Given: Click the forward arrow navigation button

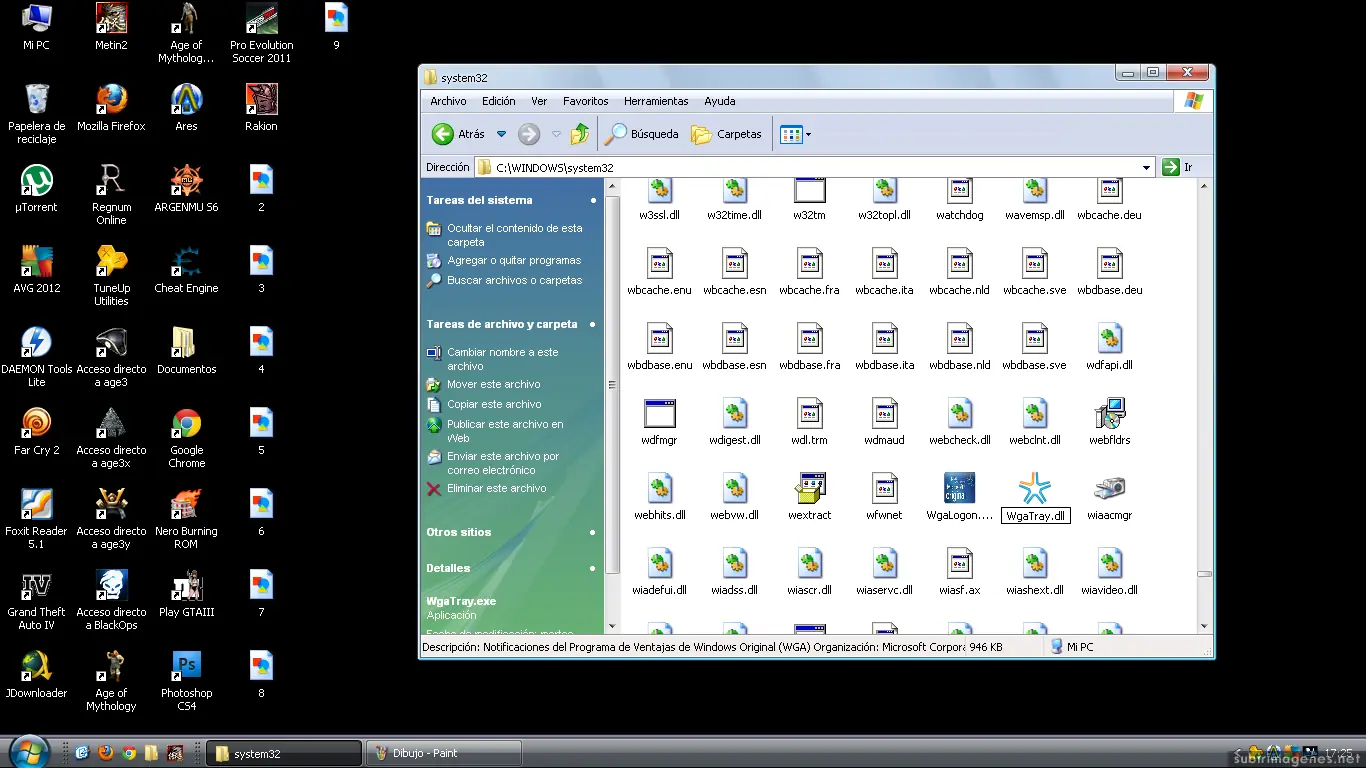Looking at the screenshot, I should (x=529, y=134).
